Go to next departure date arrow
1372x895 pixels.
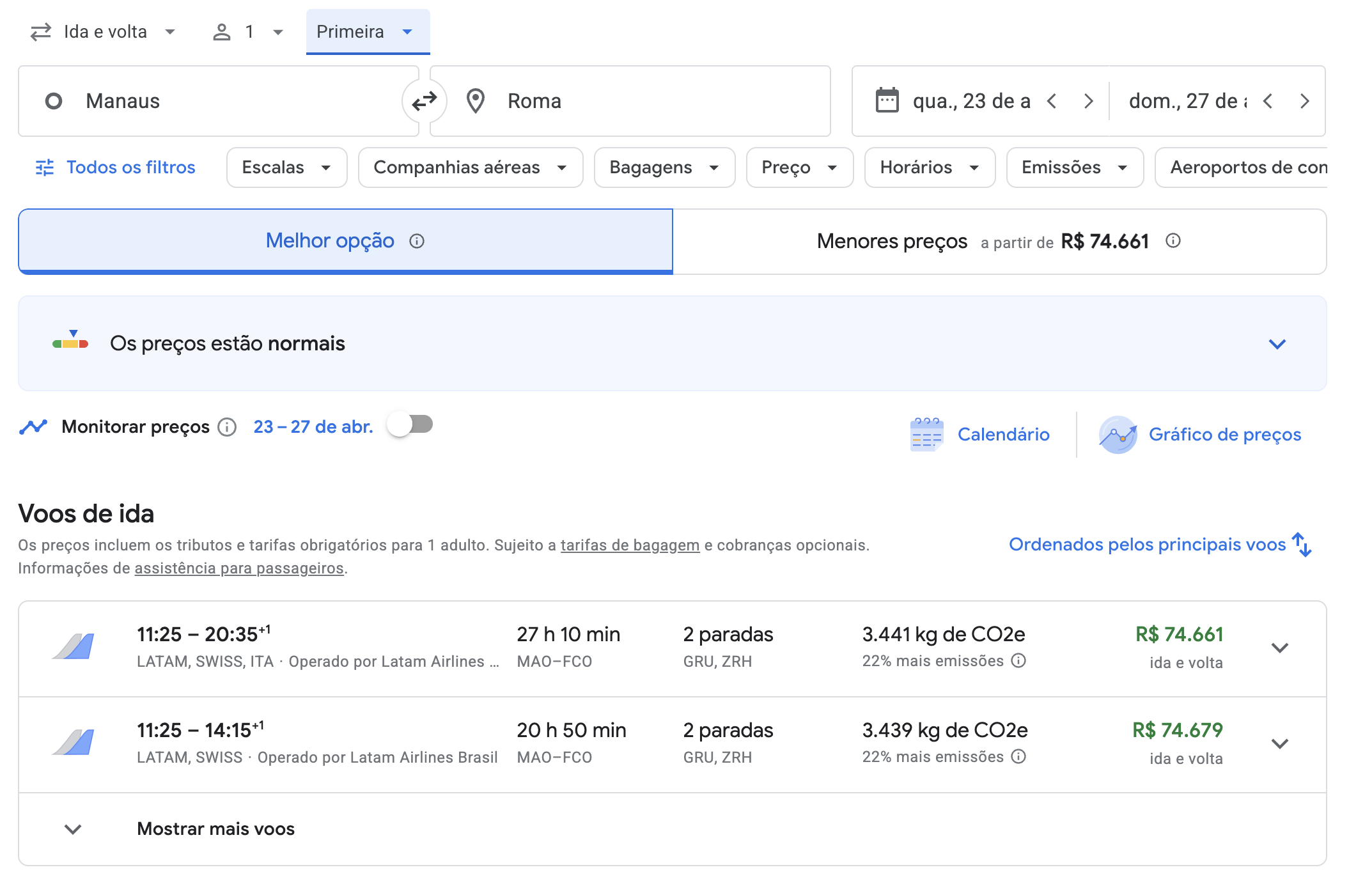(x=1088, y=101)
